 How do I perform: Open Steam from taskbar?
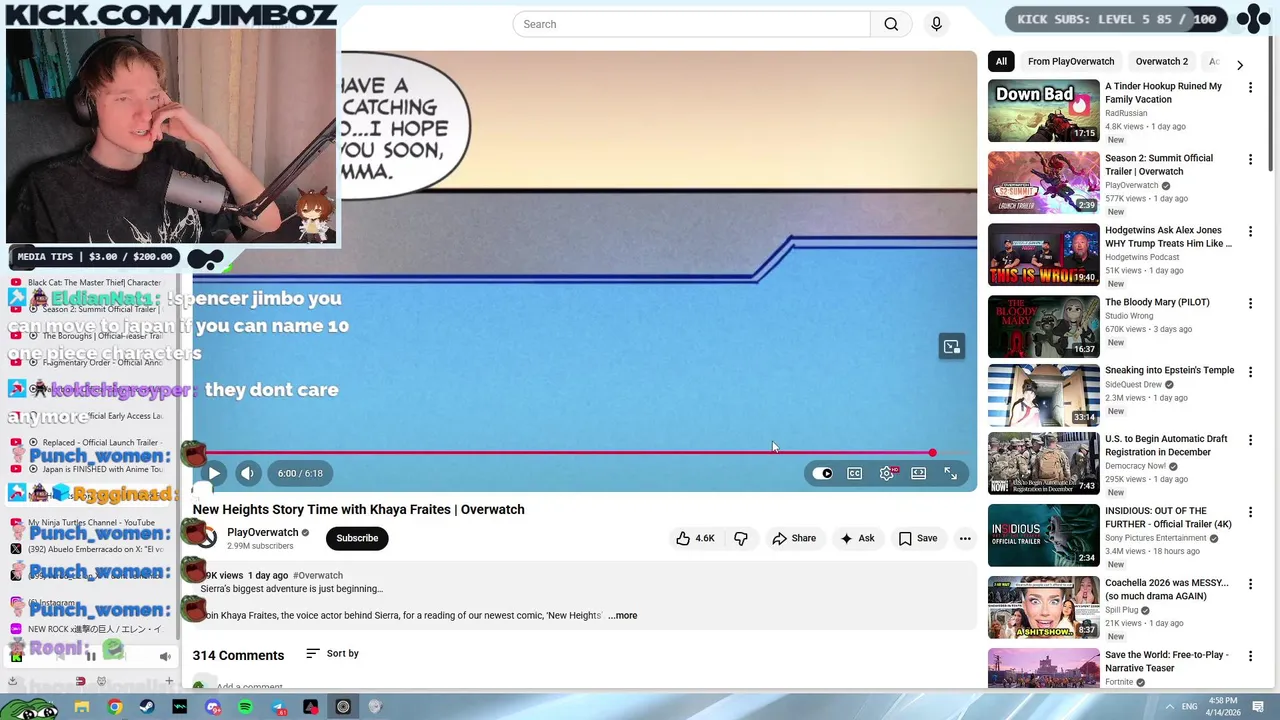pyautogui.click(x=148, y=707)
